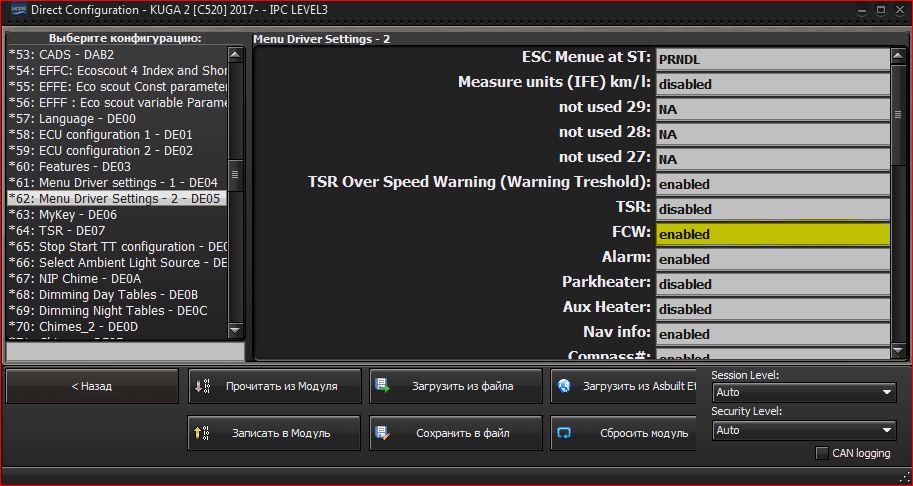913x486 pixels.
Task: Click the read from module icon
Action: (201, 386)
